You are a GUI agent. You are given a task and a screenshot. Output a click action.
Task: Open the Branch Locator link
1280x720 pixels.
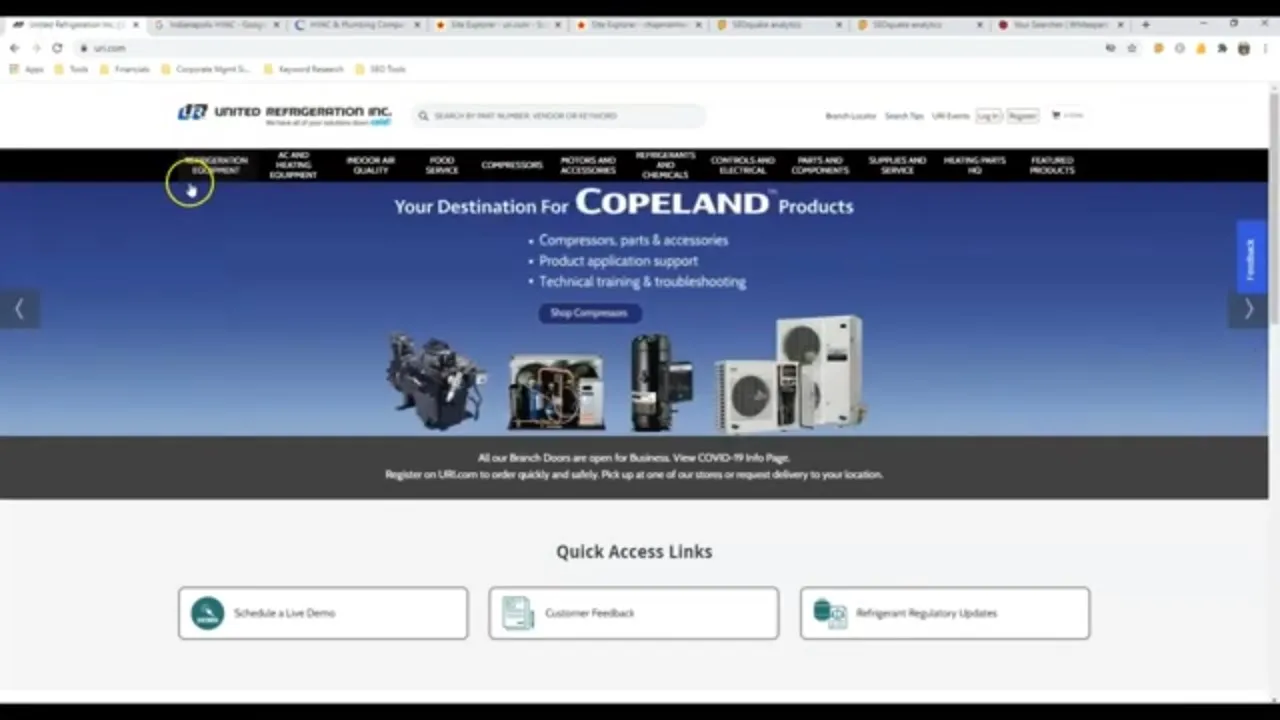click(850, 116)
